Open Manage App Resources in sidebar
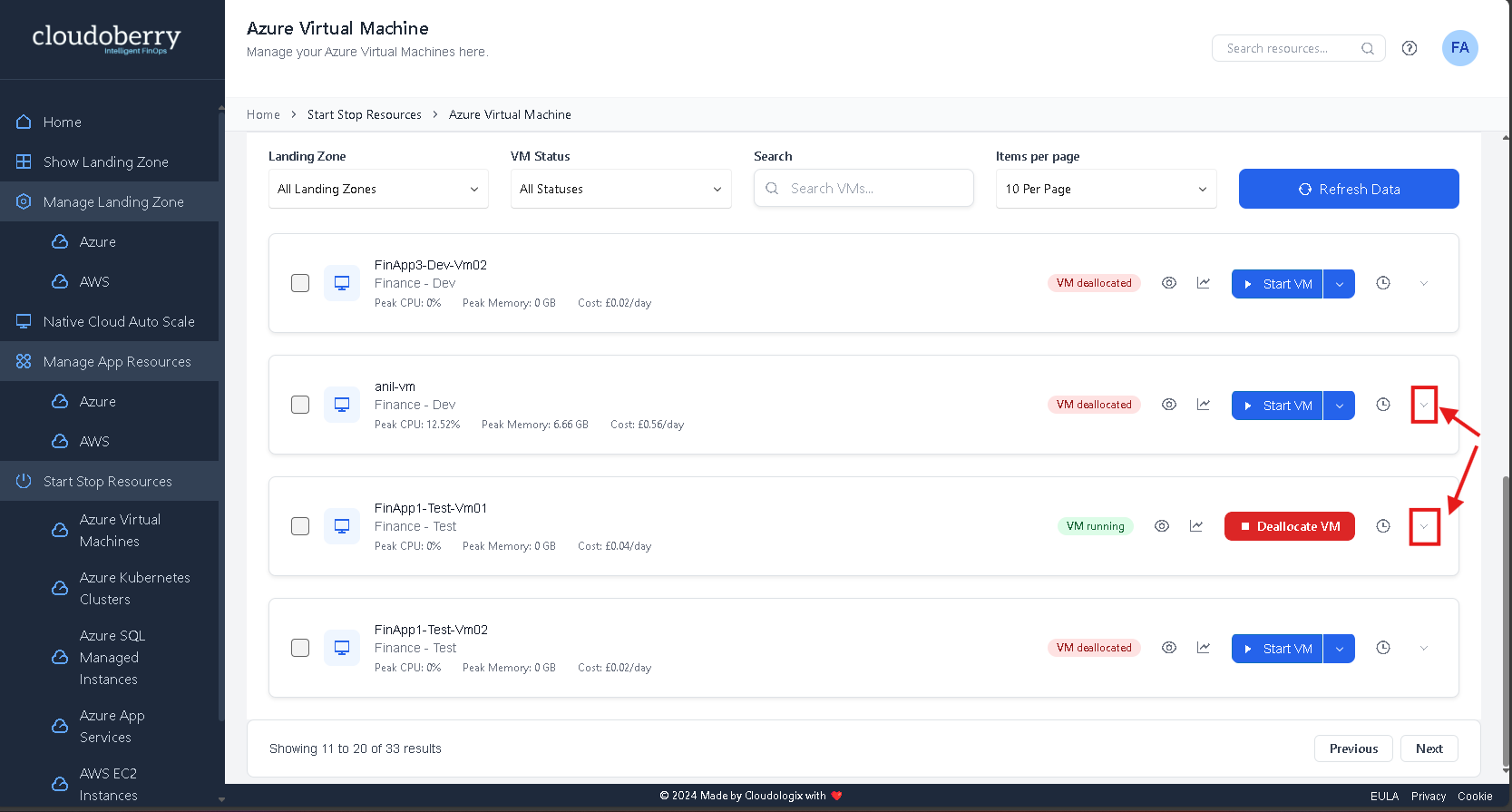The height and width of the screenshot is (812, 1512). coord(109,361)
